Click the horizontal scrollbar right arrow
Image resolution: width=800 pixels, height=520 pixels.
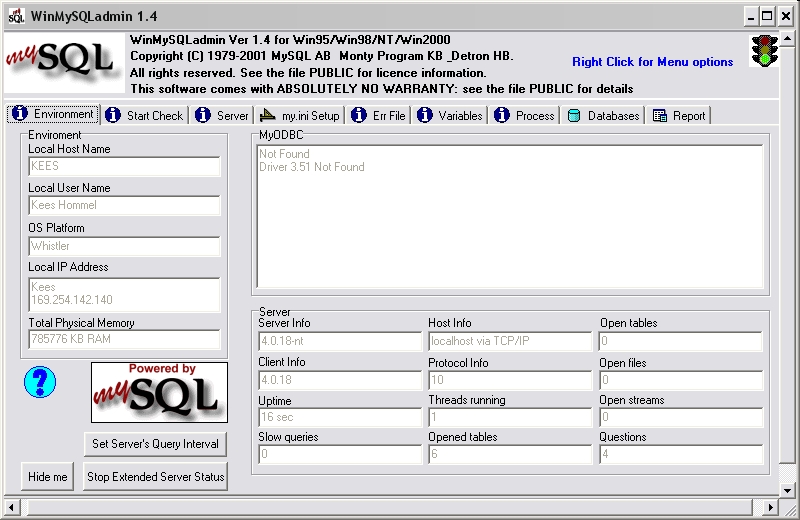(770, 507)
